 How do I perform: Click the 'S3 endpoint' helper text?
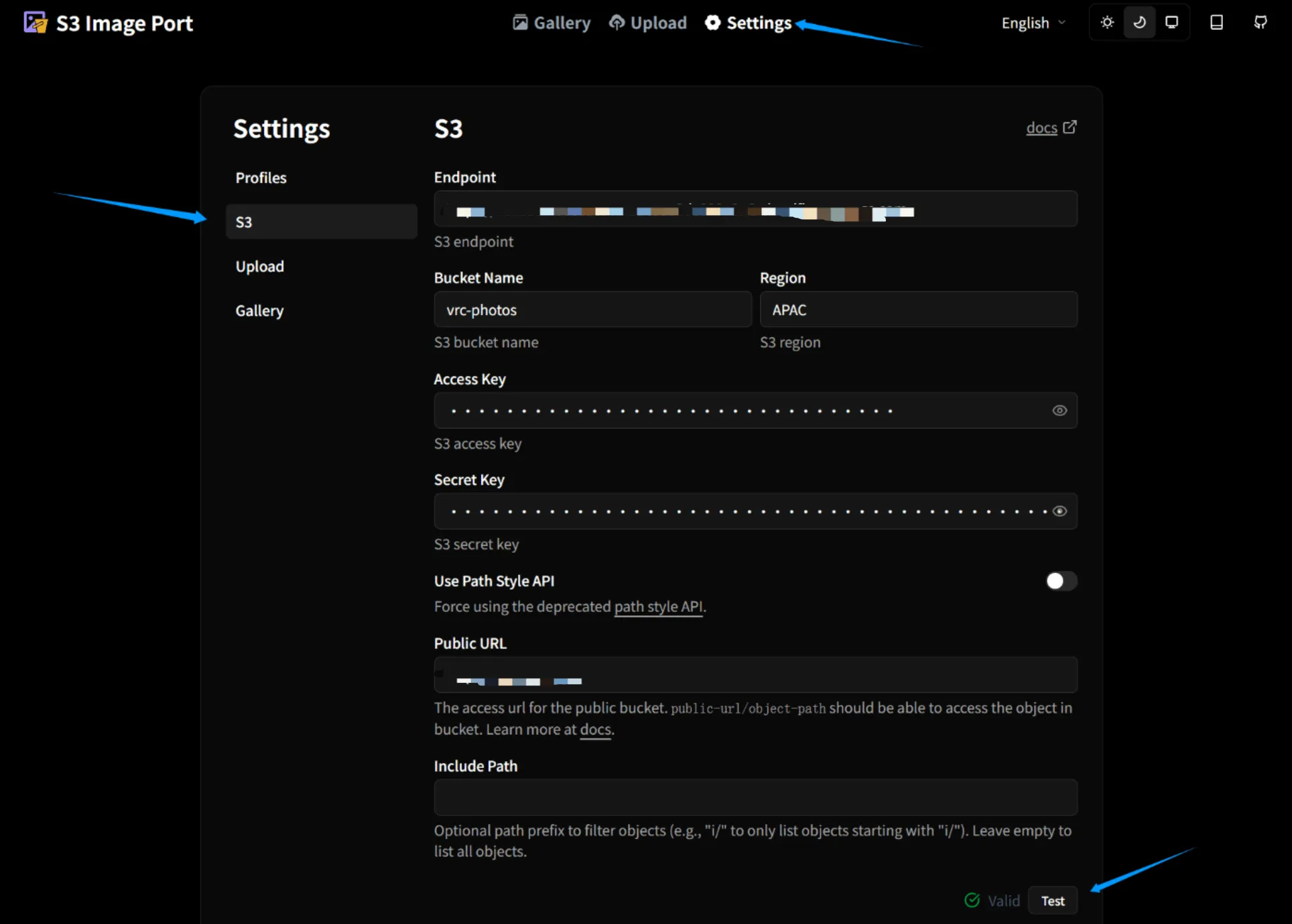[474, 242]
